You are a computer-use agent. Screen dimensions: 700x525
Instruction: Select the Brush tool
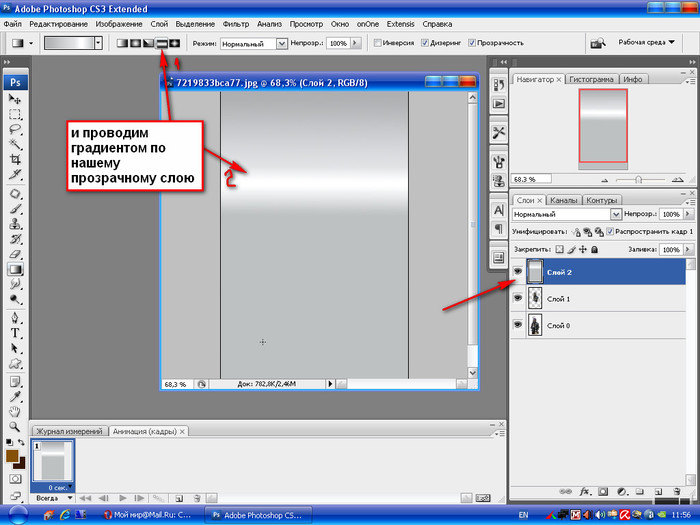tap(15, 209)
